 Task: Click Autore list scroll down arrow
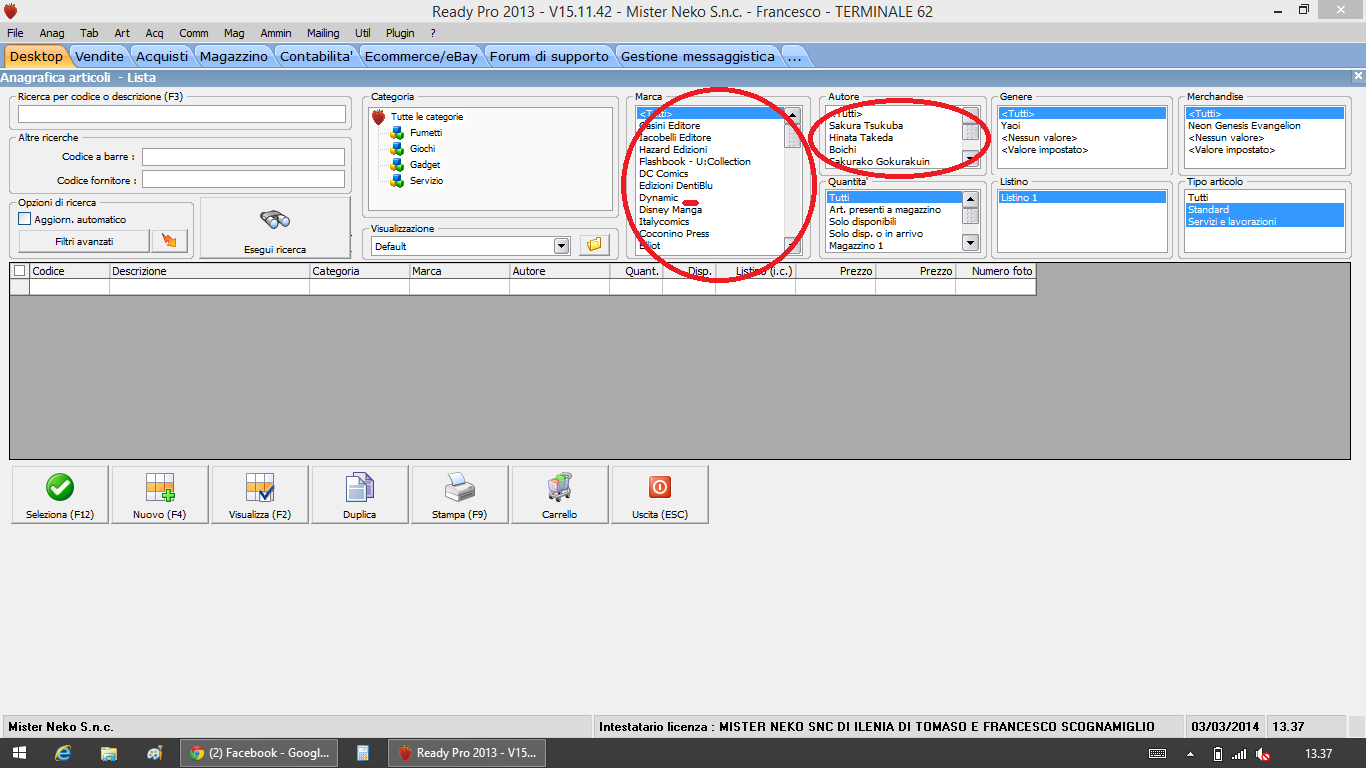pyautogui.click(x=970, y=158)
